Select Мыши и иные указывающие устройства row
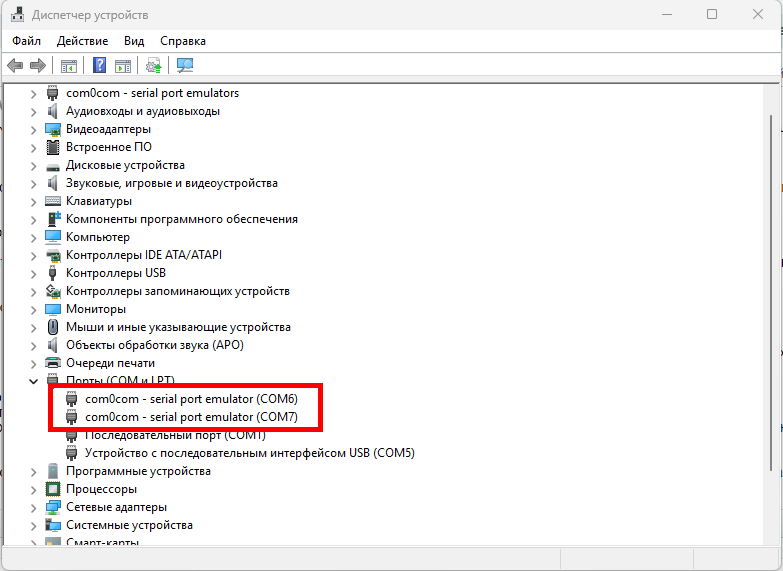Viewport: 783px width, 571px height. (x=178, y=327)
